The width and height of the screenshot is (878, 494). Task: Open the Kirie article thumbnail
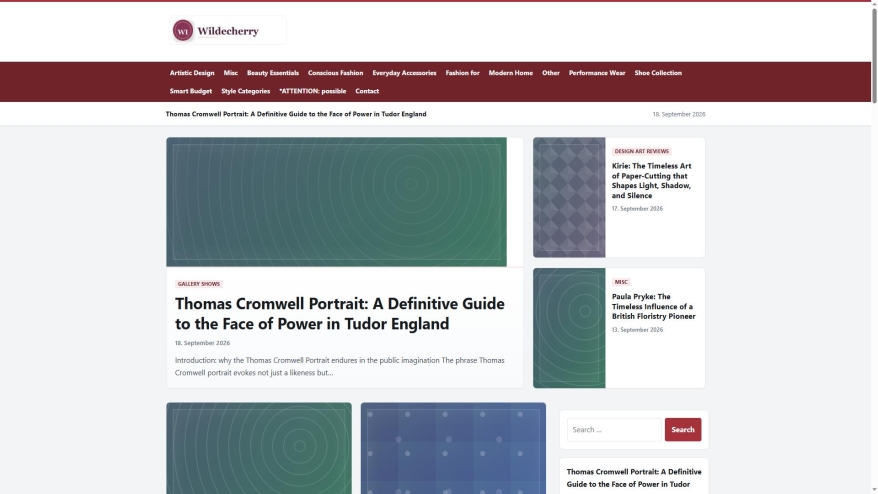tap(569, 197)
